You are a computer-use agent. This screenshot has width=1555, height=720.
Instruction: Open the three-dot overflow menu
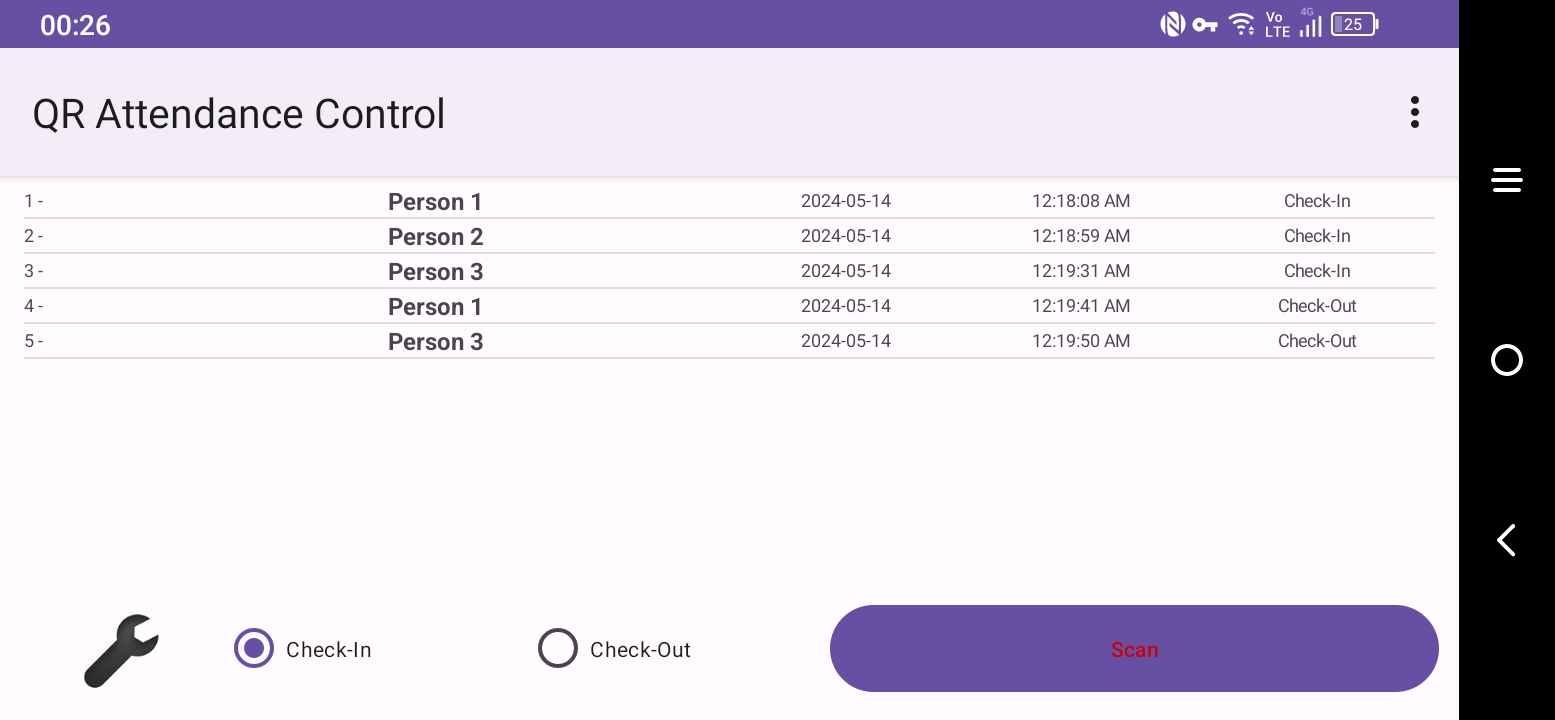1414,113
